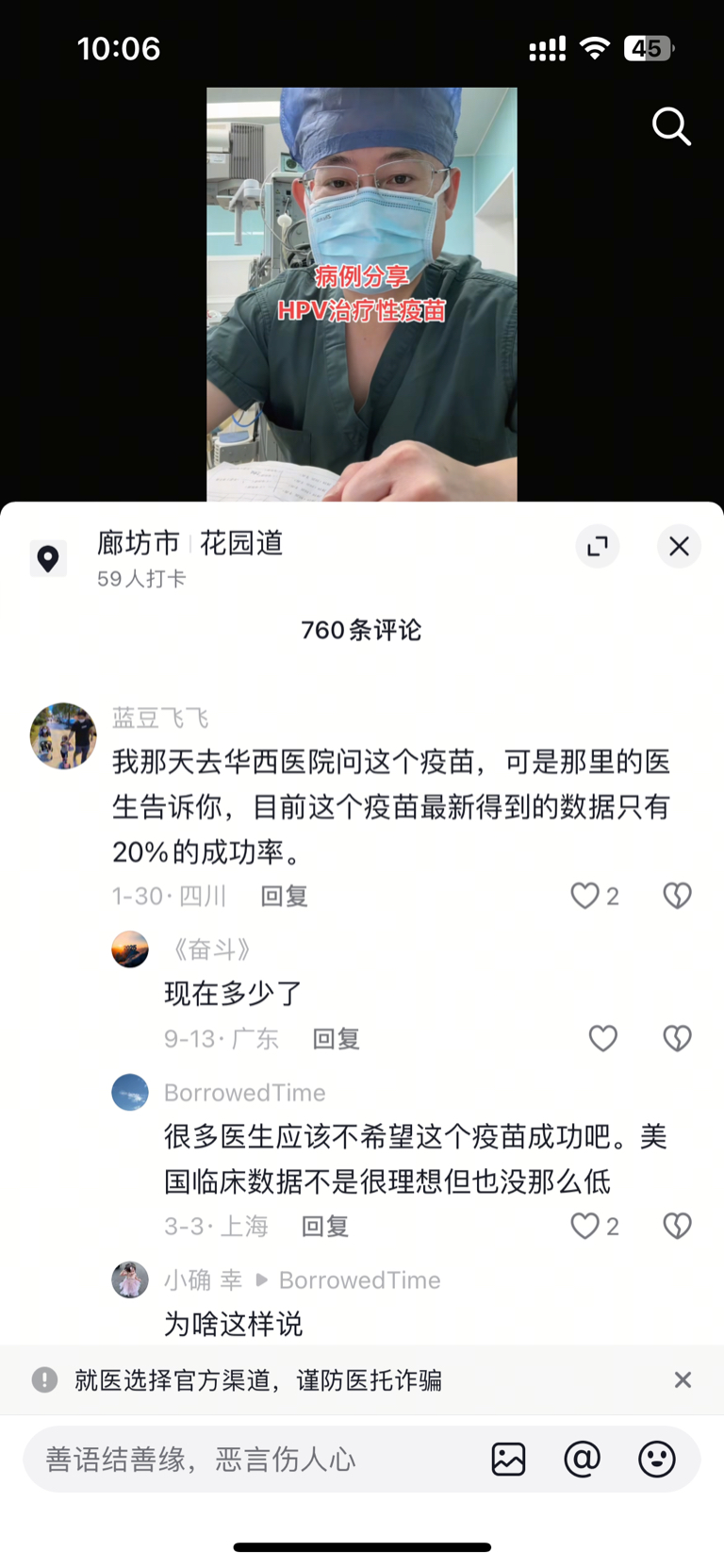This screenshot has width=724, height=1568.
Task: Open the 廊坊市 花园道 location link
Action: tap(189, 543)
